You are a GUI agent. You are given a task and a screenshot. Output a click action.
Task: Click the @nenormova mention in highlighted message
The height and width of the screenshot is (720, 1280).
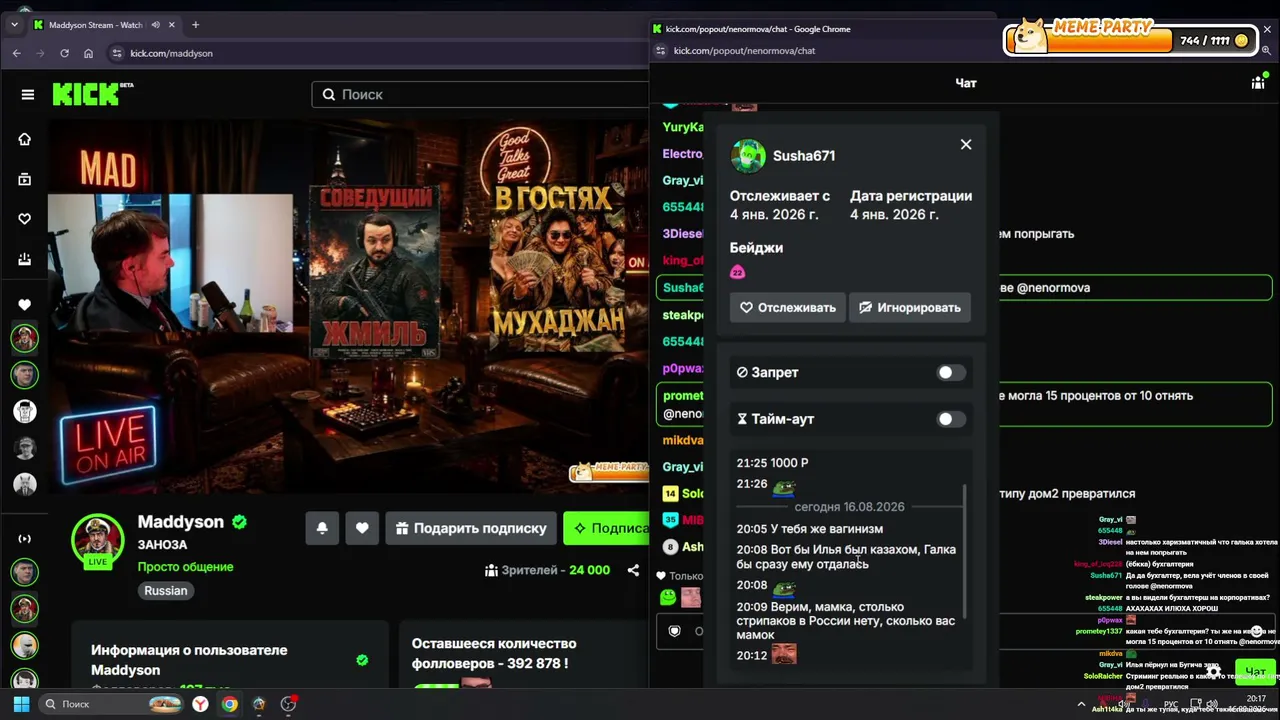(1053, 288)
